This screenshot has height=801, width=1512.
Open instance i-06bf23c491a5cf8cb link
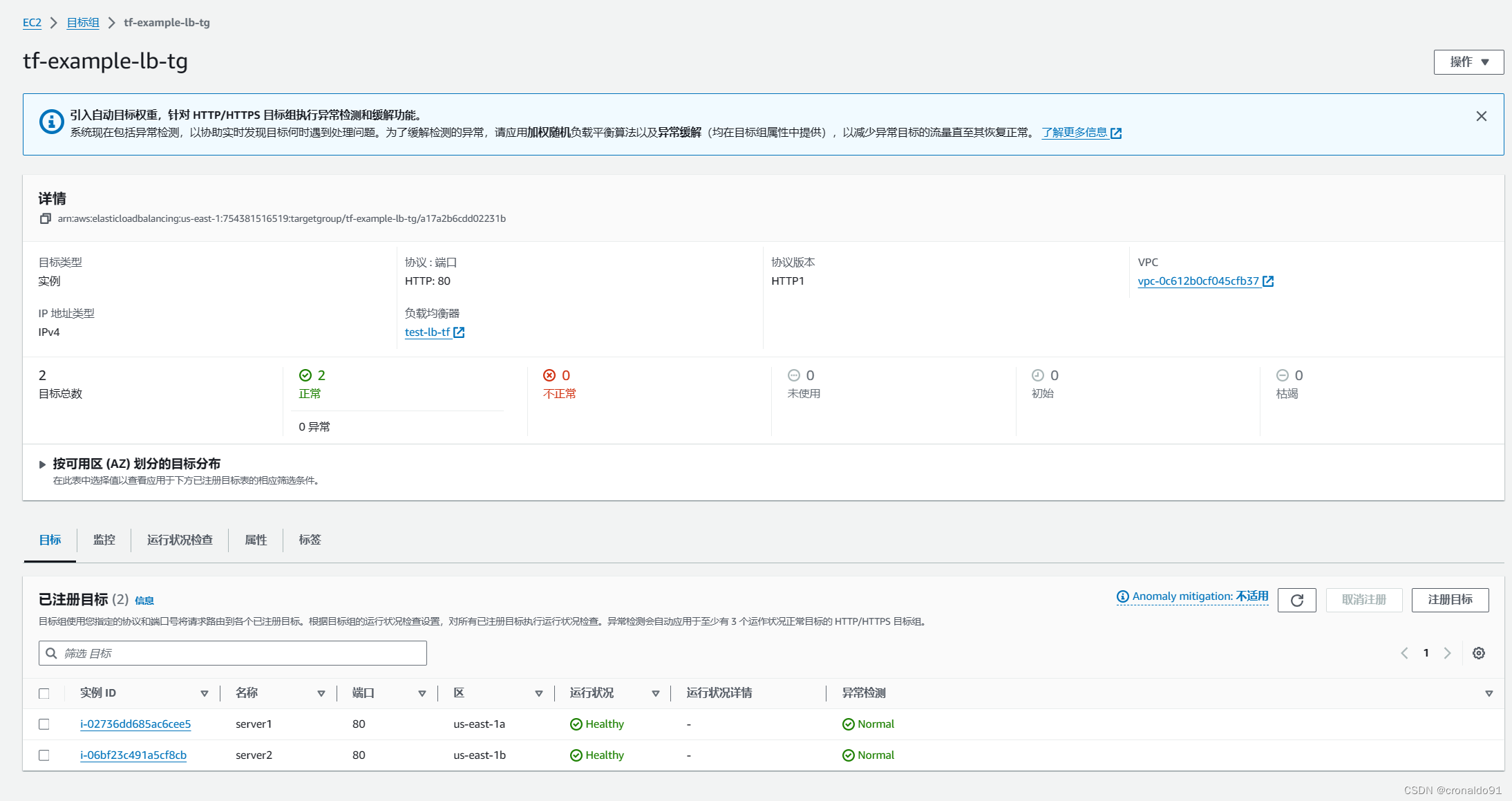coord(133,755)
